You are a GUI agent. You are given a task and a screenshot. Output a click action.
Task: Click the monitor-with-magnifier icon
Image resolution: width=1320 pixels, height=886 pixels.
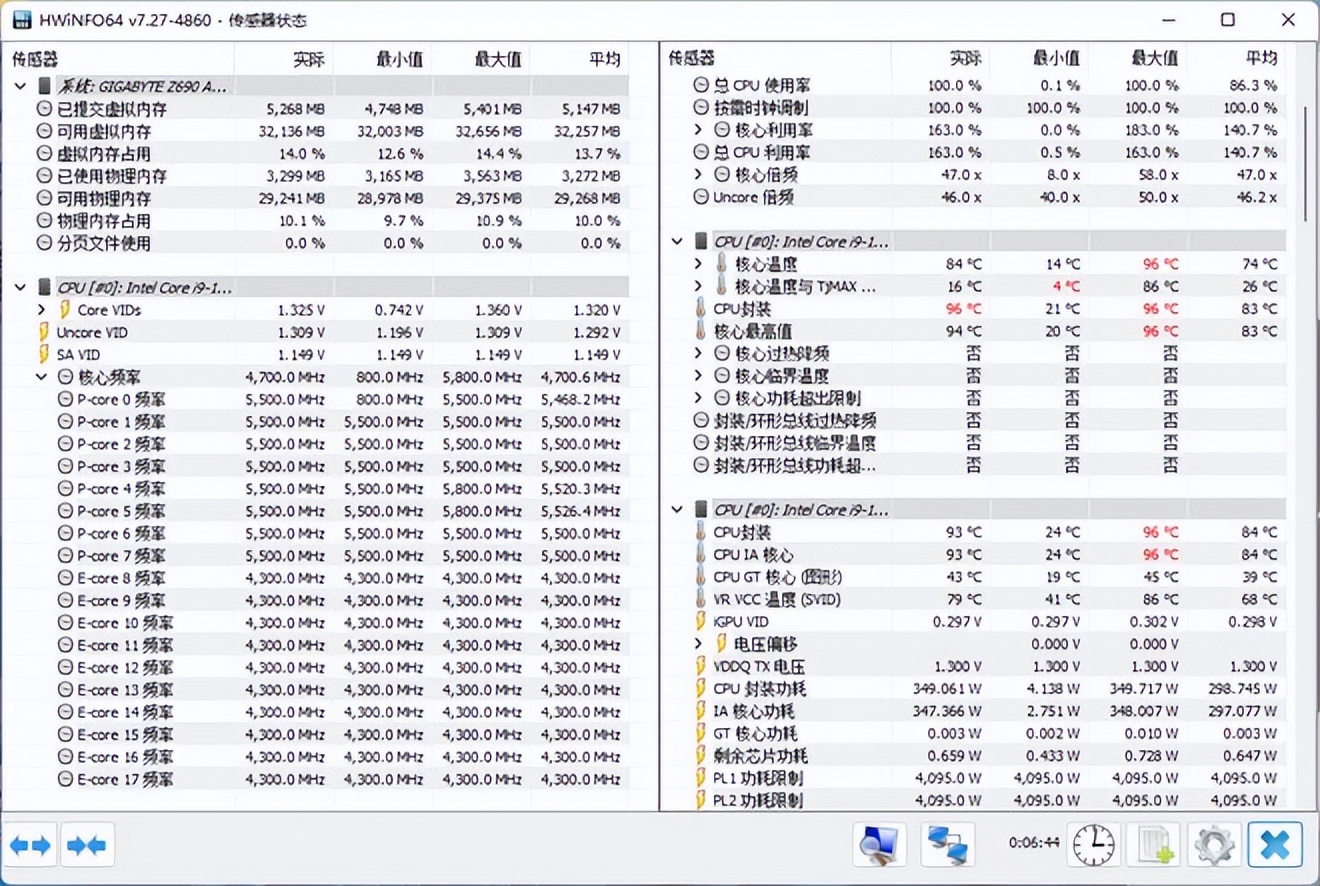[x=878, y=845]
